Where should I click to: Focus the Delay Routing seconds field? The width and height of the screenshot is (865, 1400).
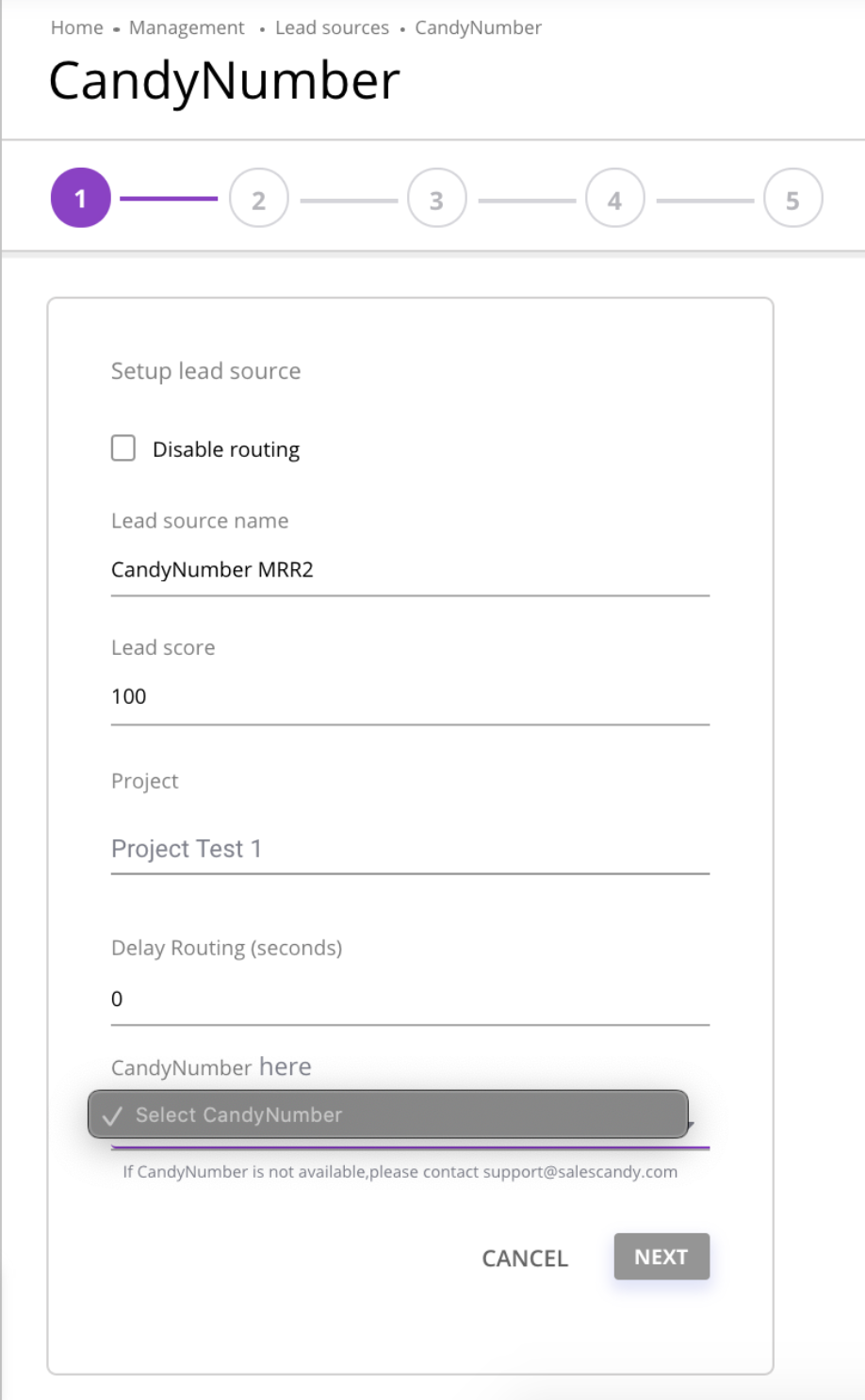point(409,999)
